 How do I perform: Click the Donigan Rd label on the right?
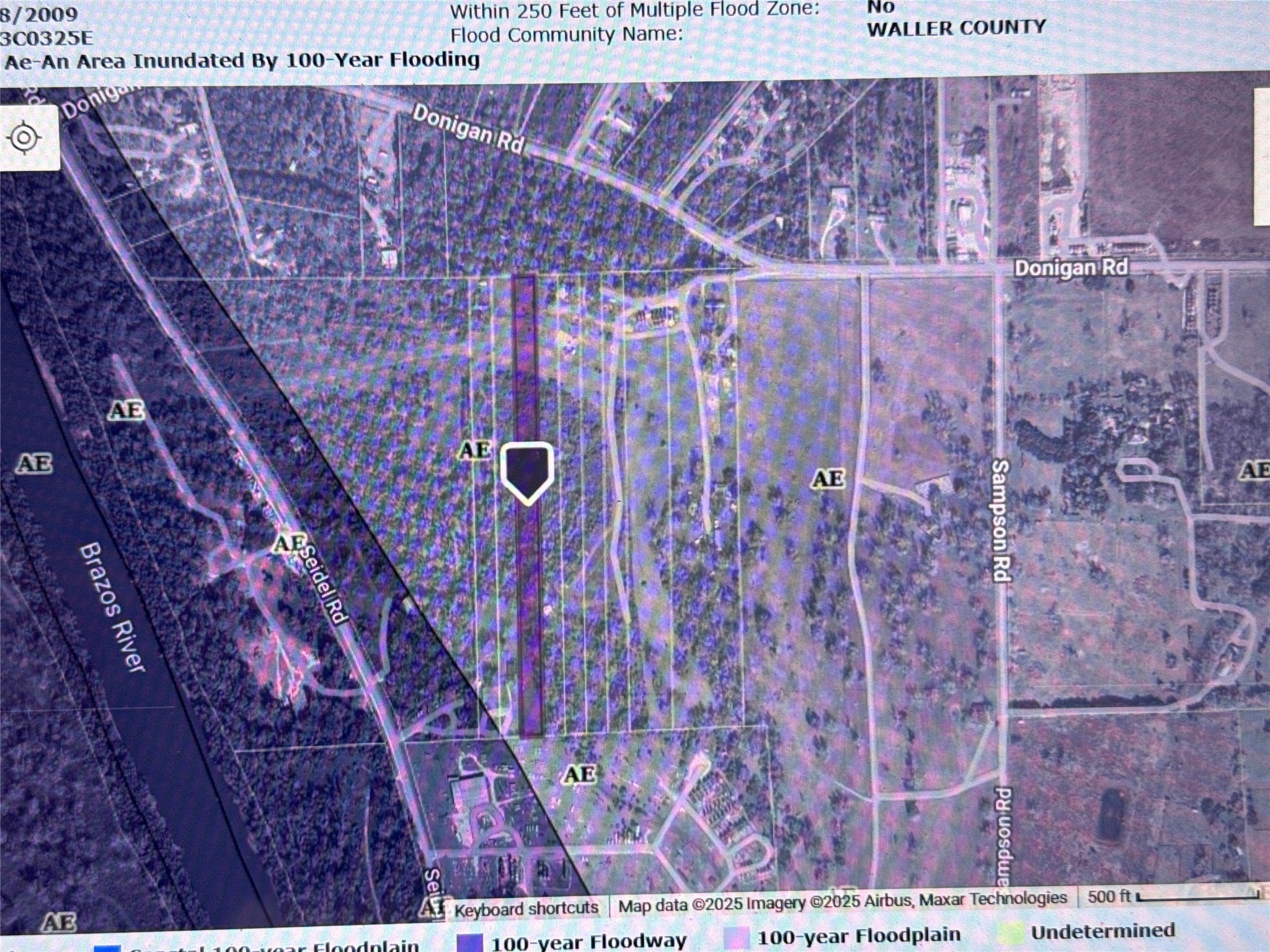pyautogui.click(x=1071, y=268)
